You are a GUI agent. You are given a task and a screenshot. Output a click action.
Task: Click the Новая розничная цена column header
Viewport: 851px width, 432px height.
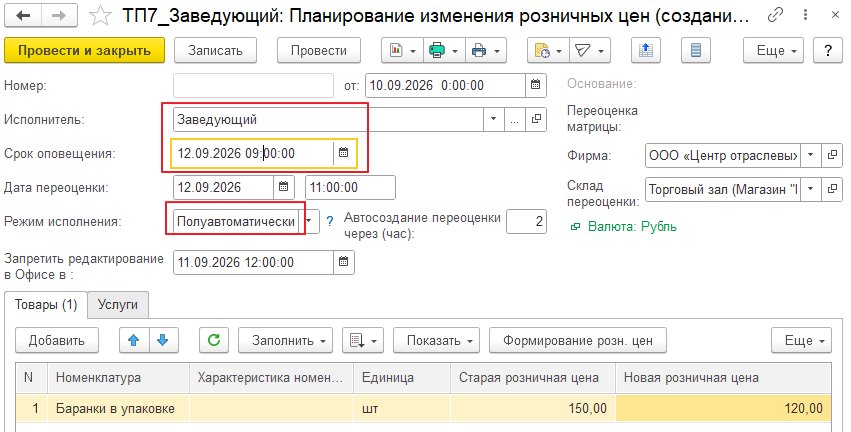(x=723, y=378)
